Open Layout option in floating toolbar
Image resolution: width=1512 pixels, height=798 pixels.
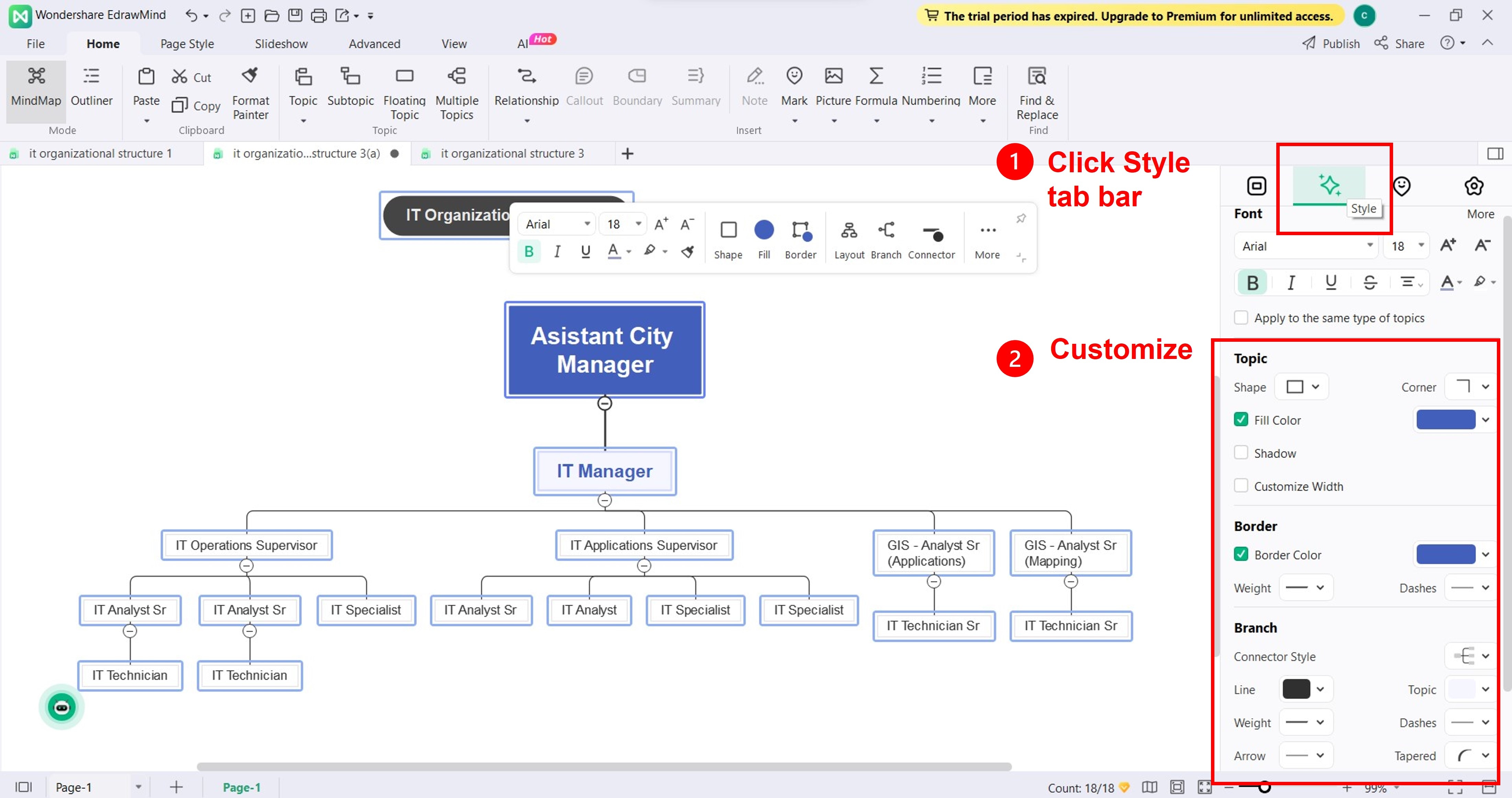(x=849, y=231)
